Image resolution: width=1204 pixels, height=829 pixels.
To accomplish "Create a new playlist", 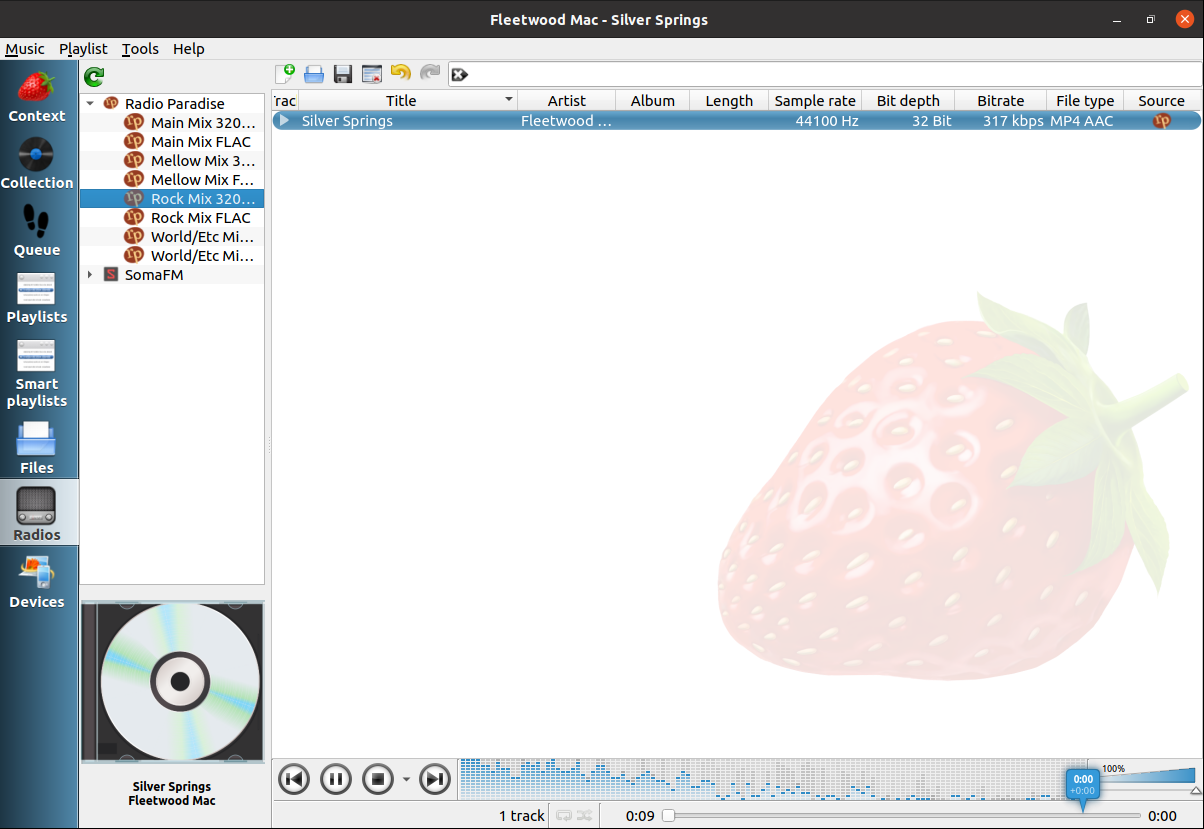I will coord(285,73).
